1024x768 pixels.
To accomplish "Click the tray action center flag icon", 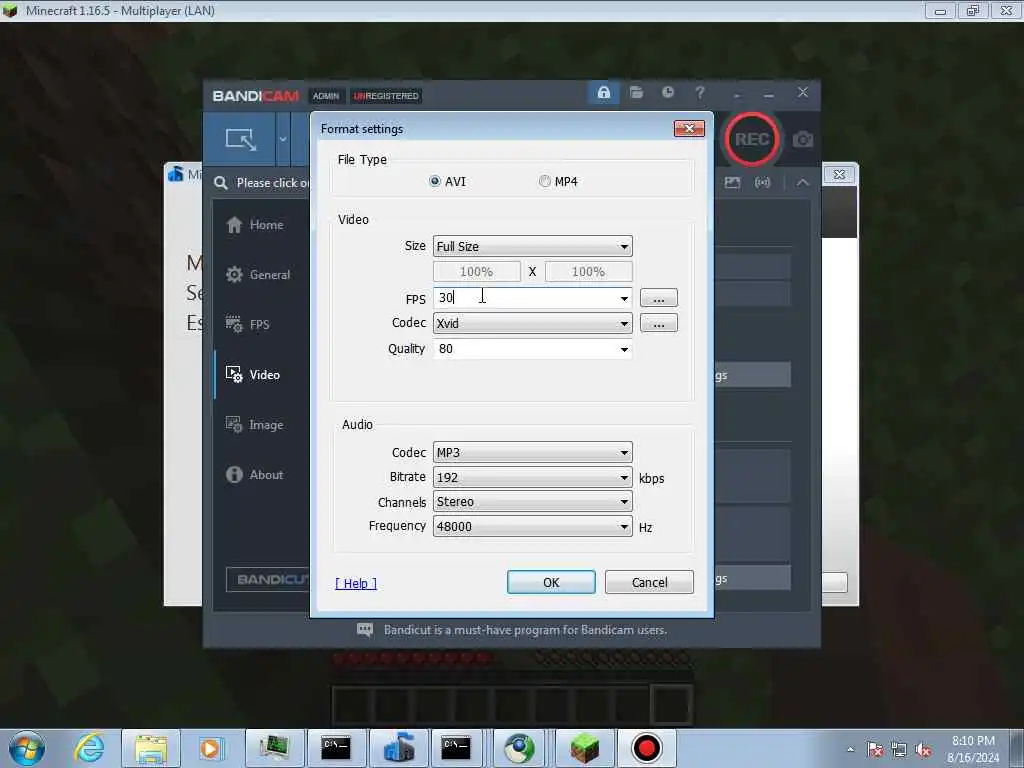I will [x=875, y=750].
